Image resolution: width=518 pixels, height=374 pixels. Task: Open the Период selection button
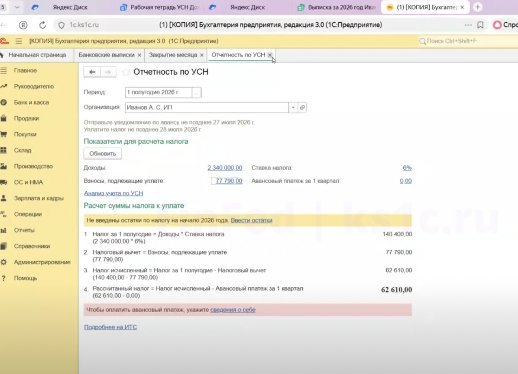click(x=197, y=92)
